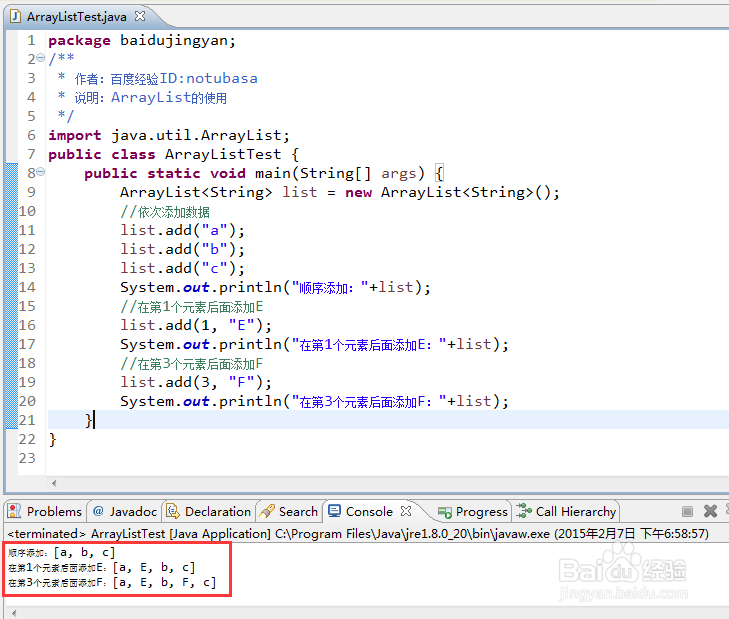729x619 pixels.
Task: Click console output line [a, E, b, F, c]
Action: (112, 582)
